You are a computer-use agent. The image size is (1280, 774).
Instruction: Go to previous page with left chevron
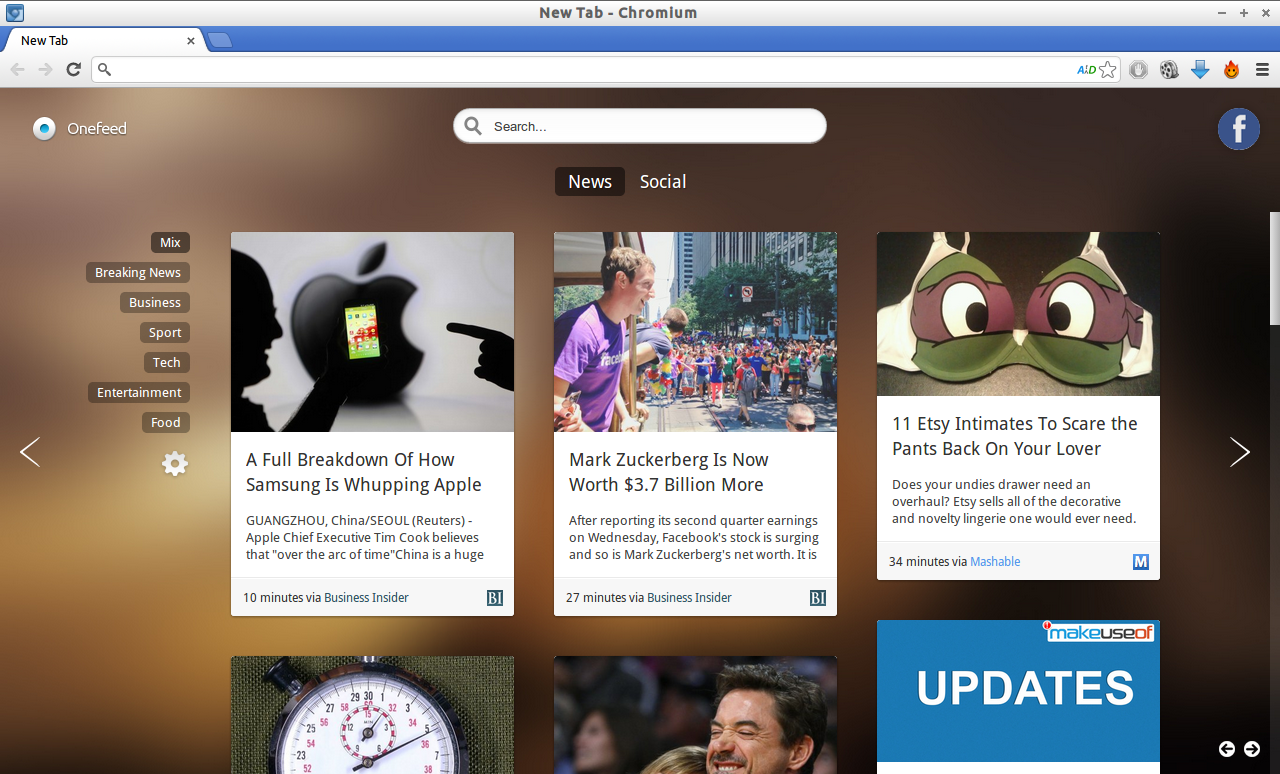point(30,452)
